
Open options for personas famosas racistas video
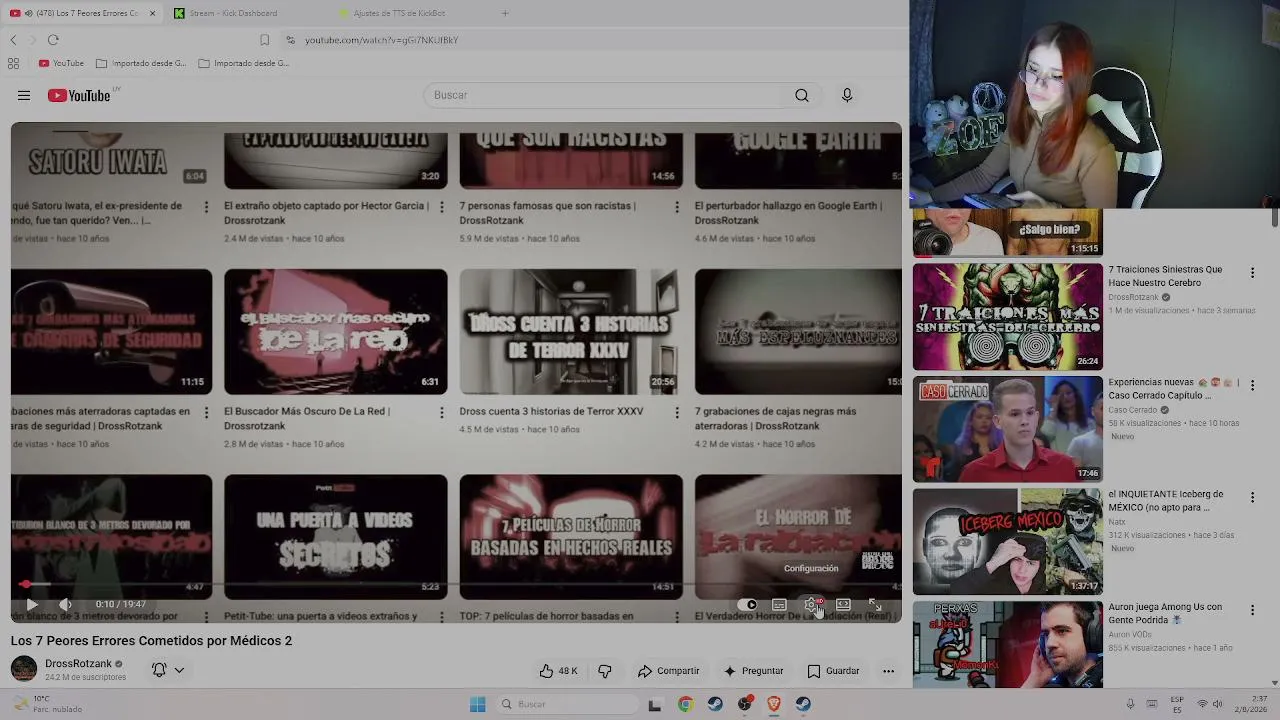(677, 207)
